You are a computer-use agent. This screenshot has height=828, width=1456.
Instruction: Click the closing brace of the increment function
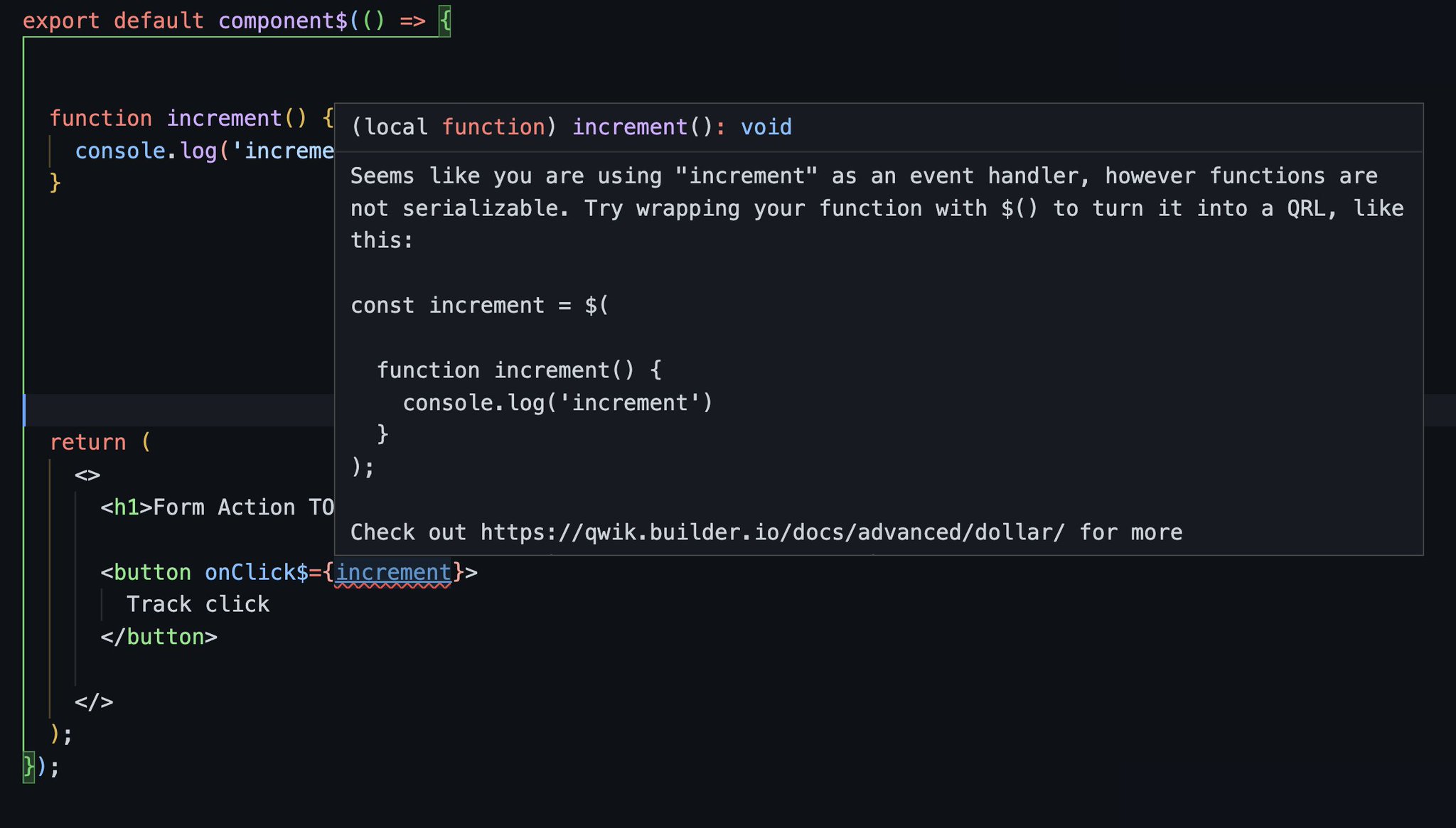pyautogui.click(x=53, y=182)
